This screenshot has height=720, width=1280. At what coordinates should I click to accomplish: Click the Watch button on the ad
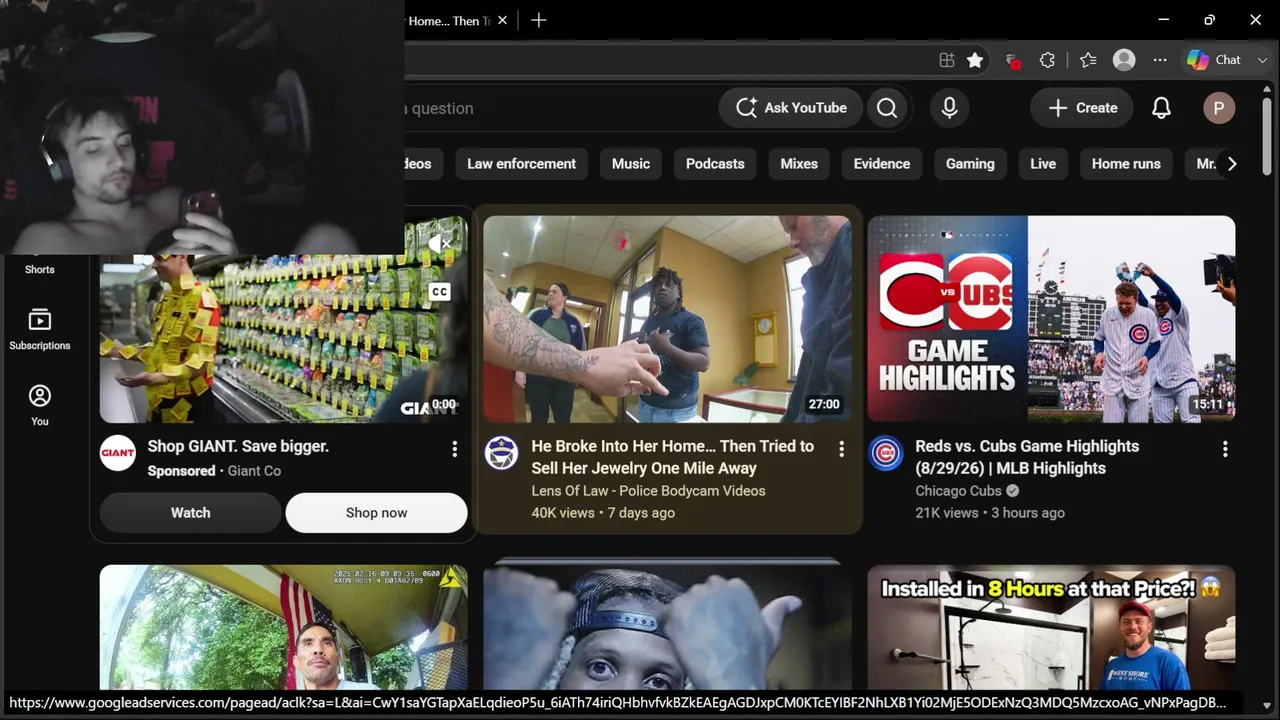coord(190,513)
